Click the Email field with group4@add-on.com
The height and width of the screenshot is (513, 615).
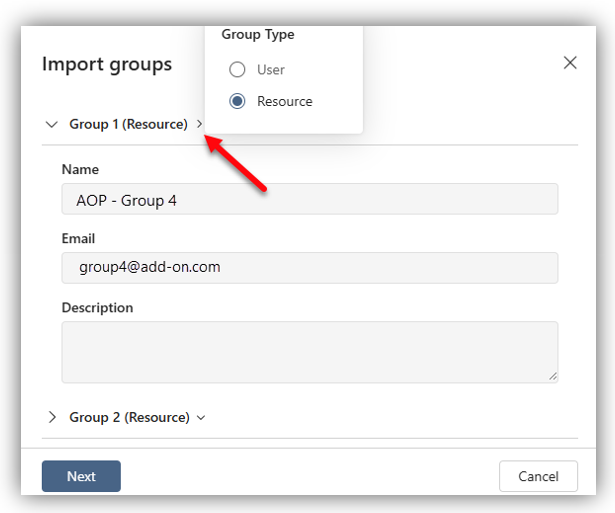tap(309, 268)
